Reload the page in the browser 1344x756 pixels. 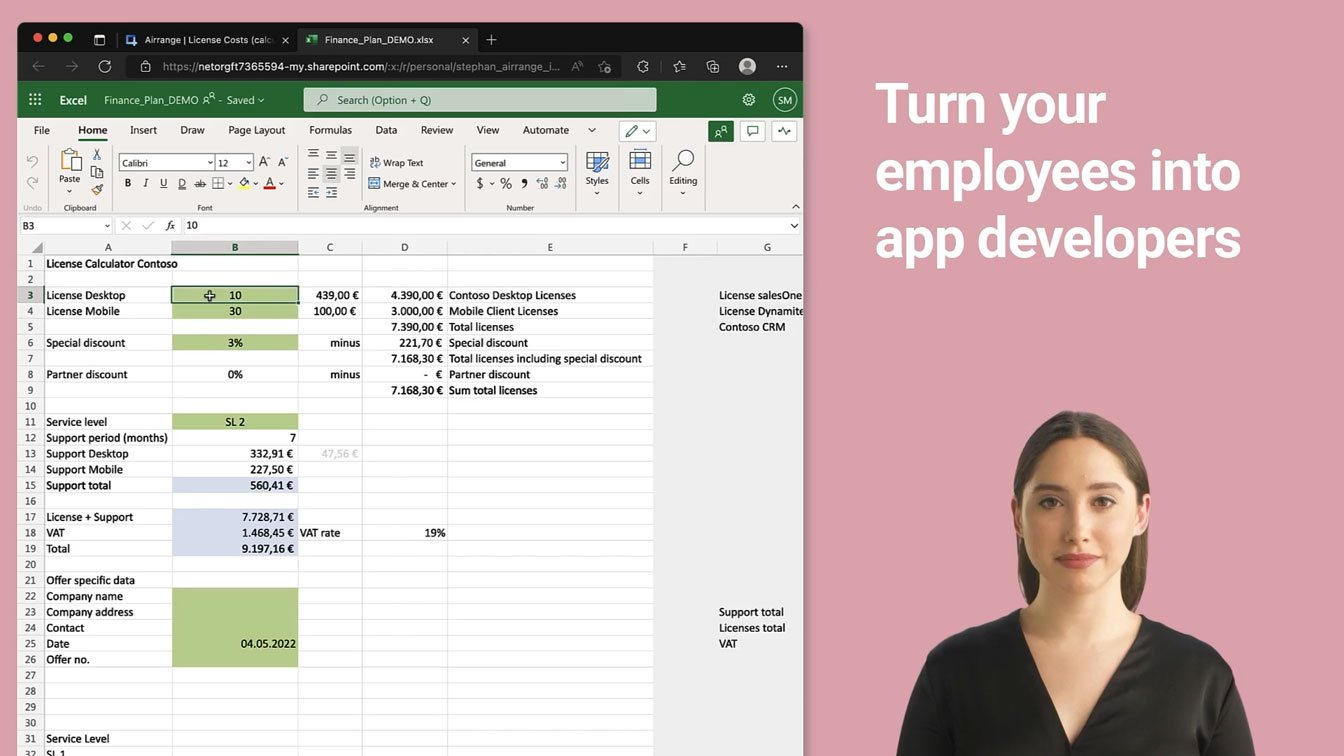tap(104, 67)
